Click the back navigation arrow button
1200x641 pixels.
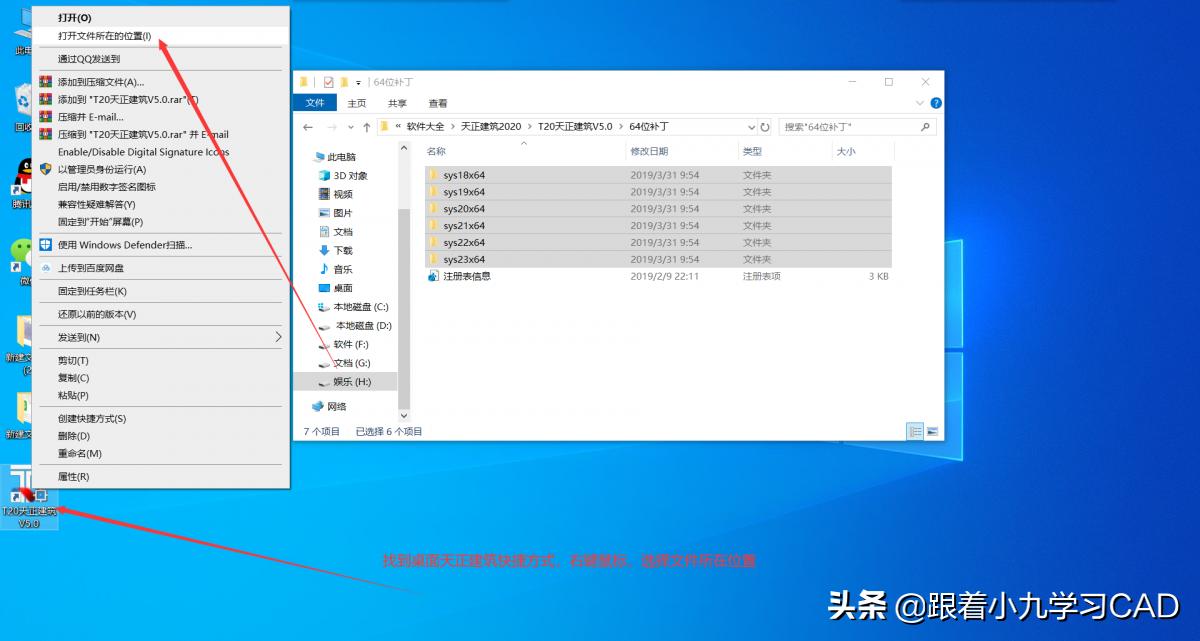[x=309, y=126]
